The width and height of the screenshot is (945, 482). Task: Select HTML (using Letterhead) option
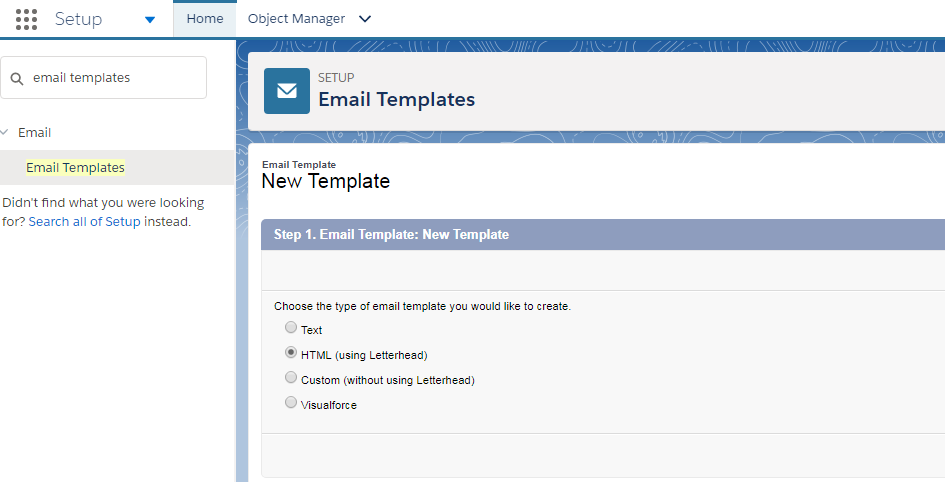[x=290, y=352]
